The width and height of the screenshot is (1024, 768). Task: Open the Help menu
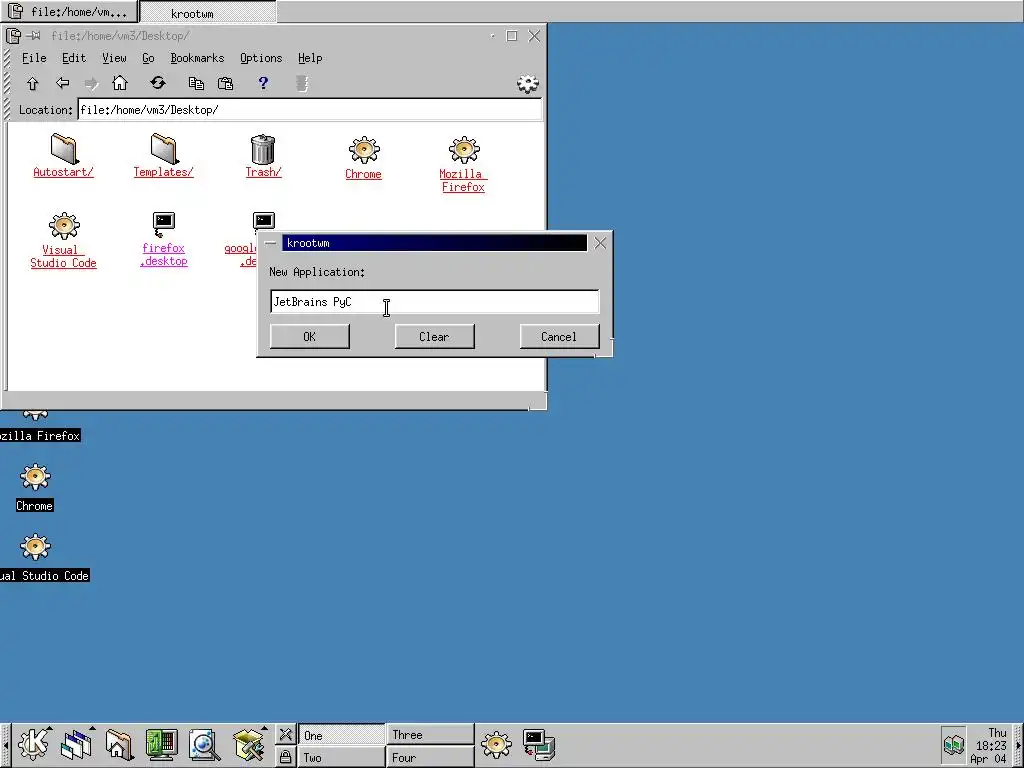pos(310,58)
